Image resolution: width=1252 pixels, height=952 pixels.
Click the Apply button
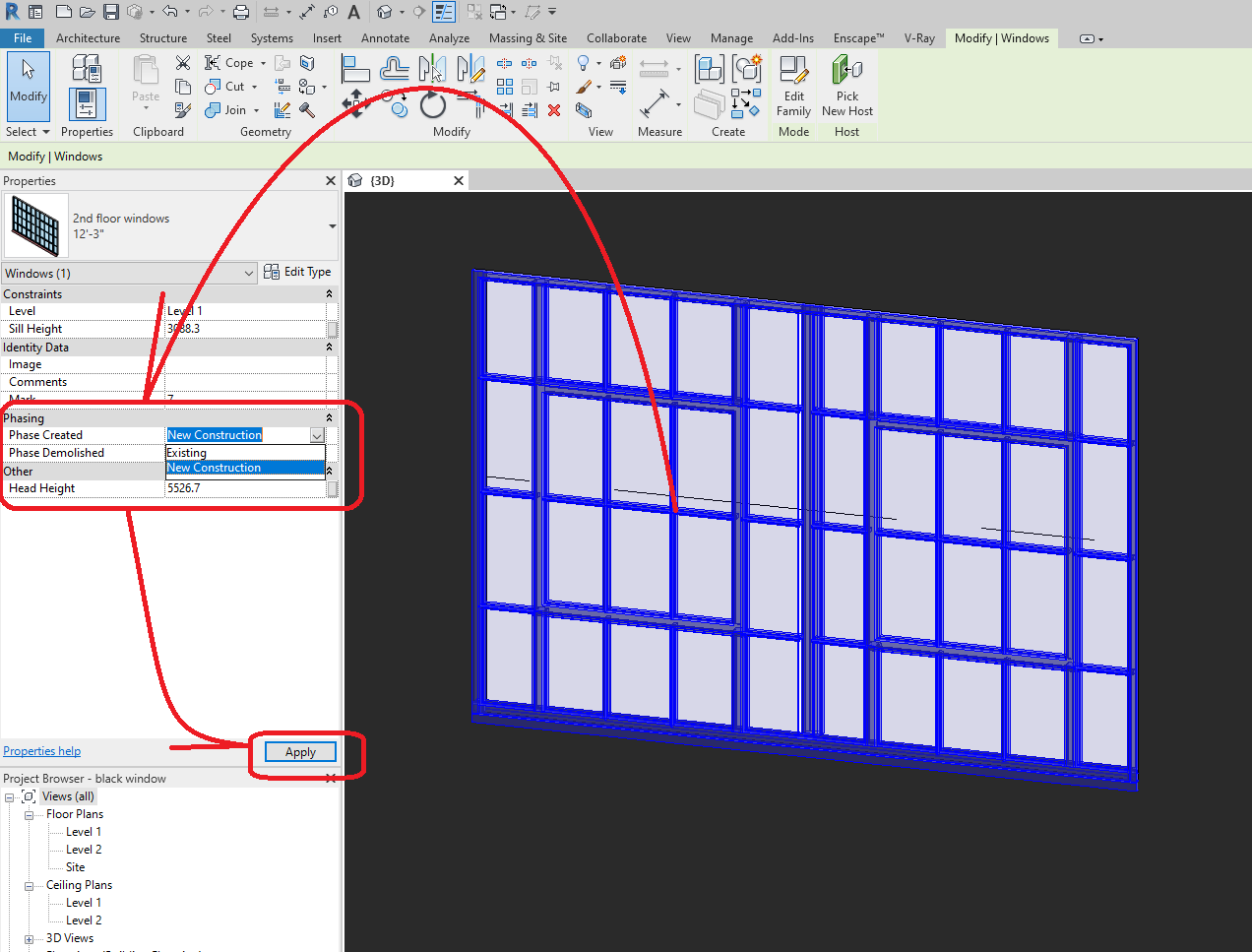[298, 751]
